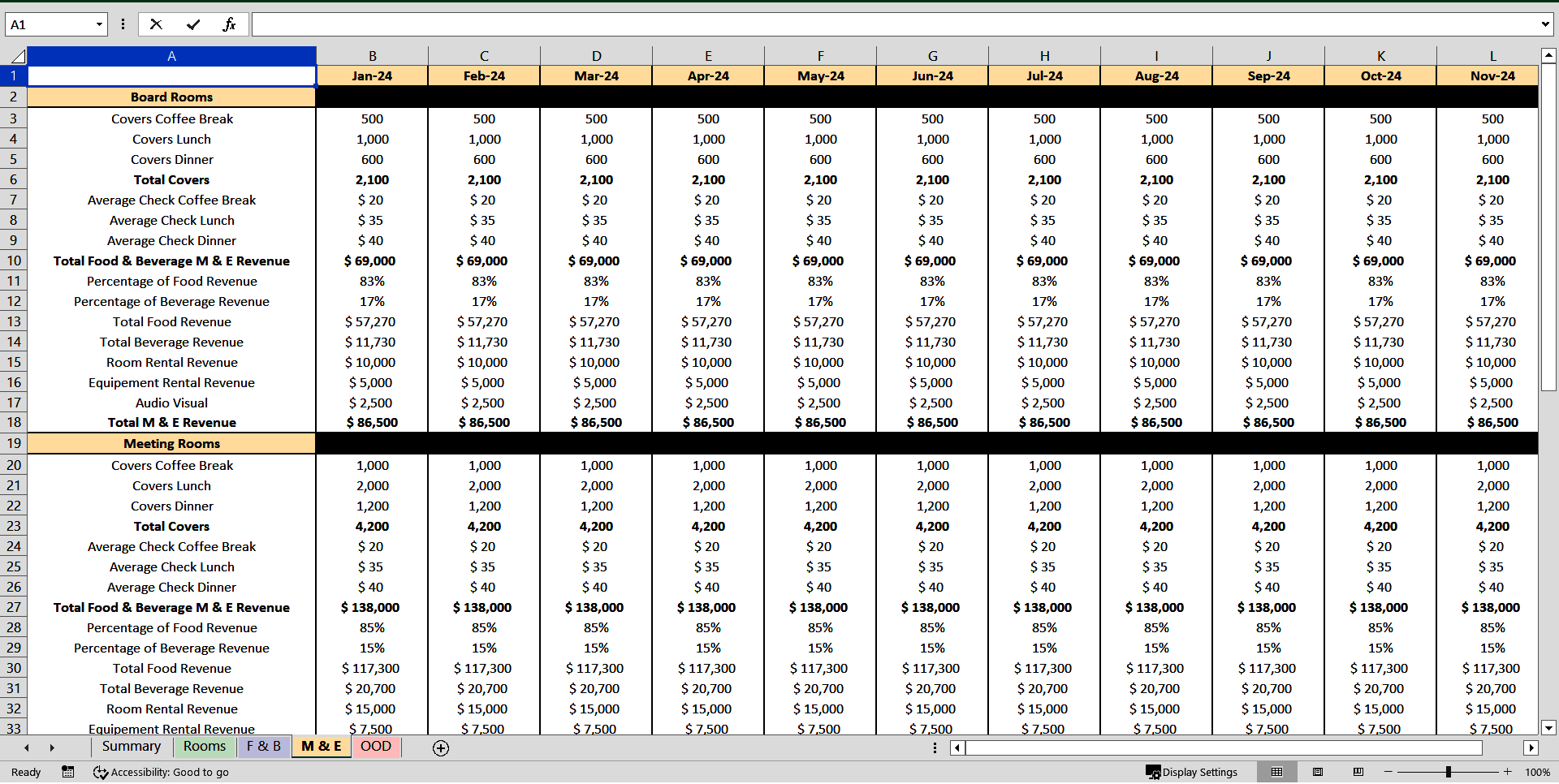
Task: Zoom out using the minus button
Action: (x=1388, y=772)
